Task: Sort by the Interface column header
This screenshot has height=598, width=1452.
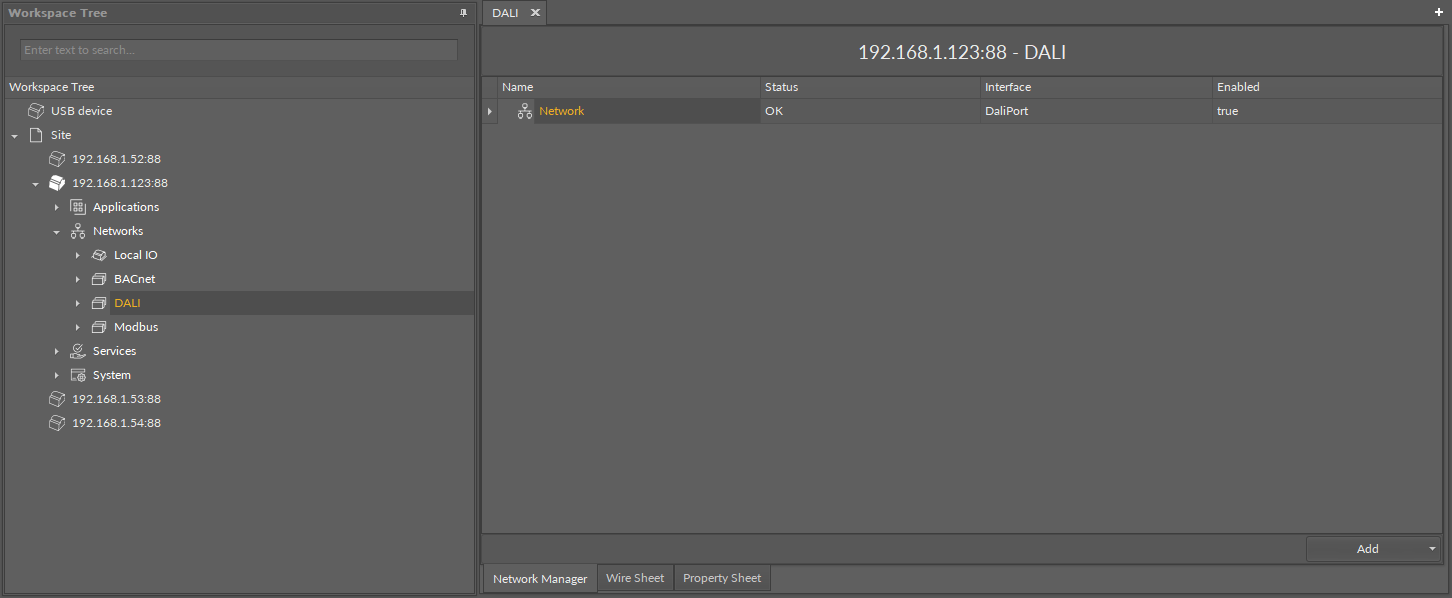Action: [1096, 87]
